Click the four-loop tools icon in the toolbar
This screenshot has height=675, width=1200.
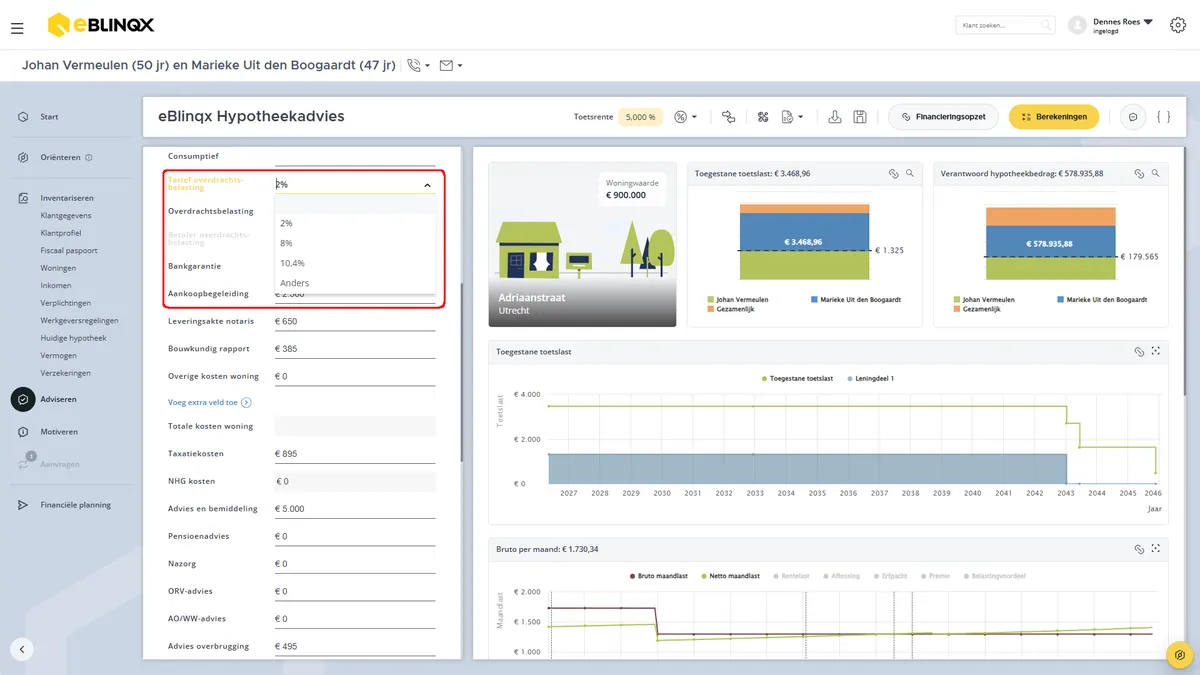pos(762,117)
